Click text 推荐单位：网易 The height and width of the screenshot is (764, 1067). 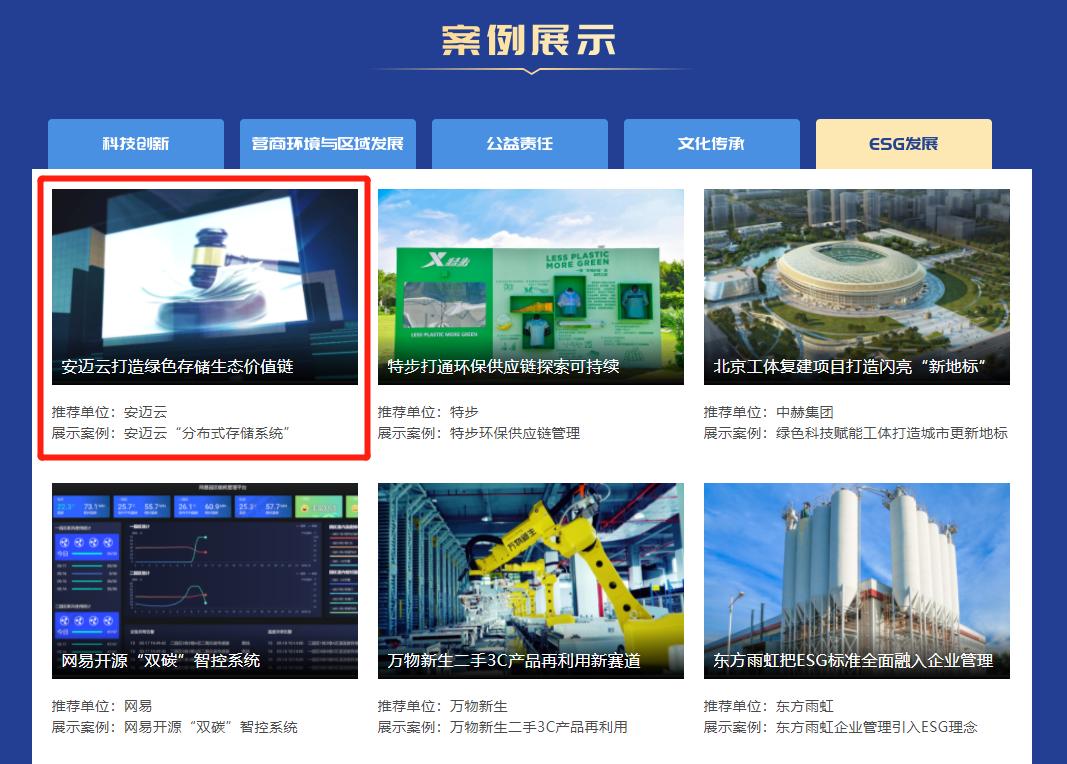point(102,706)
